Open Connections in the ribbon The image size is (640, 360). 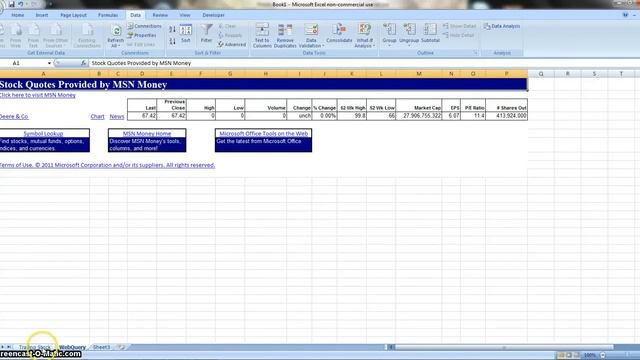tap(144, 26)
